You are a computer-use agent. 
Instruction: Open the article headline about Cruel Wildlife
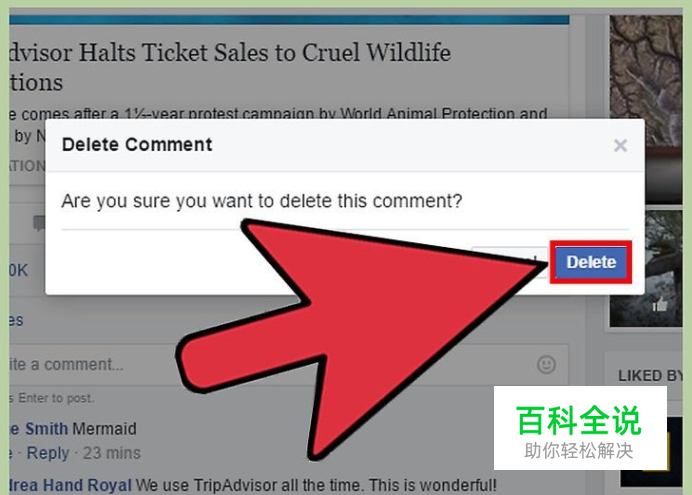click(230, 67)
